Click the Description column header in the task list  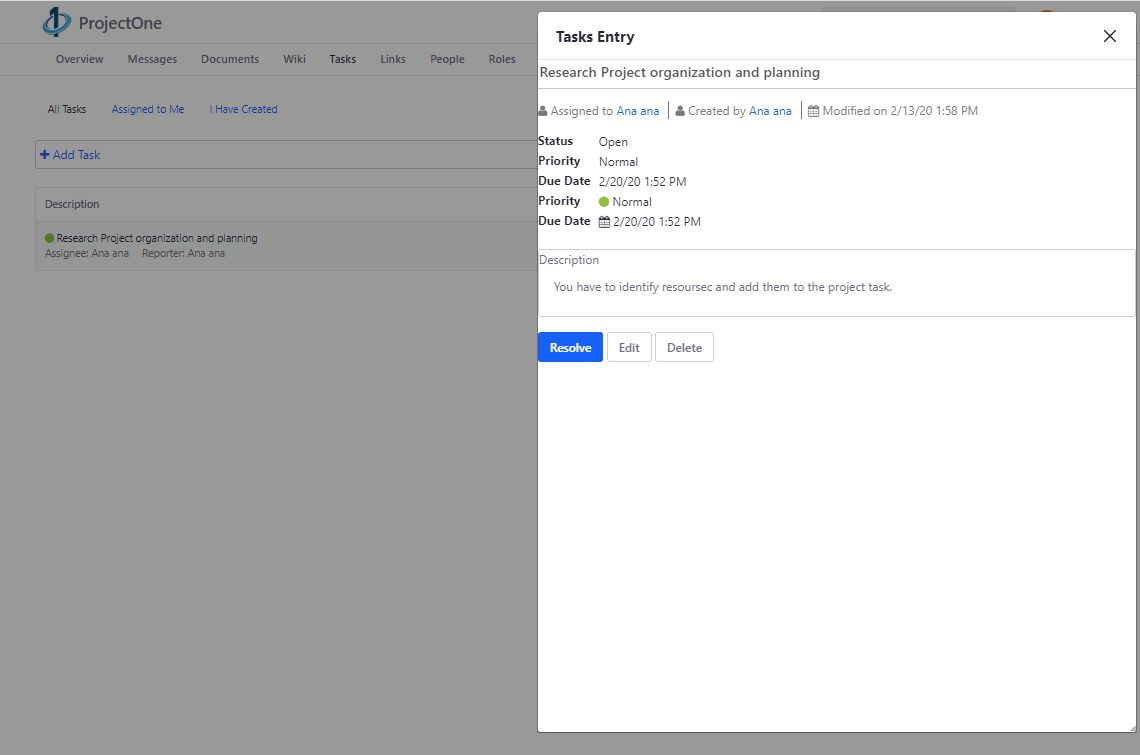72,204
